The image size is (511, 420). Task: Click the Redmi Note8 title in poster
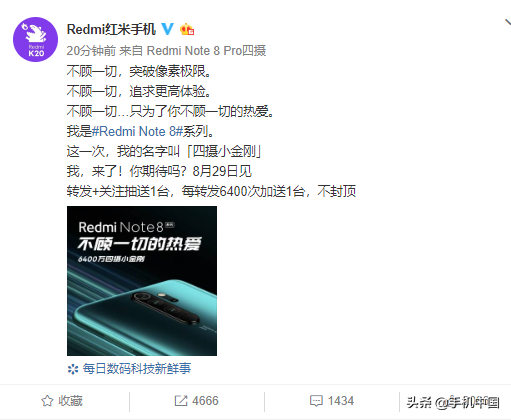tap(121, 227)
